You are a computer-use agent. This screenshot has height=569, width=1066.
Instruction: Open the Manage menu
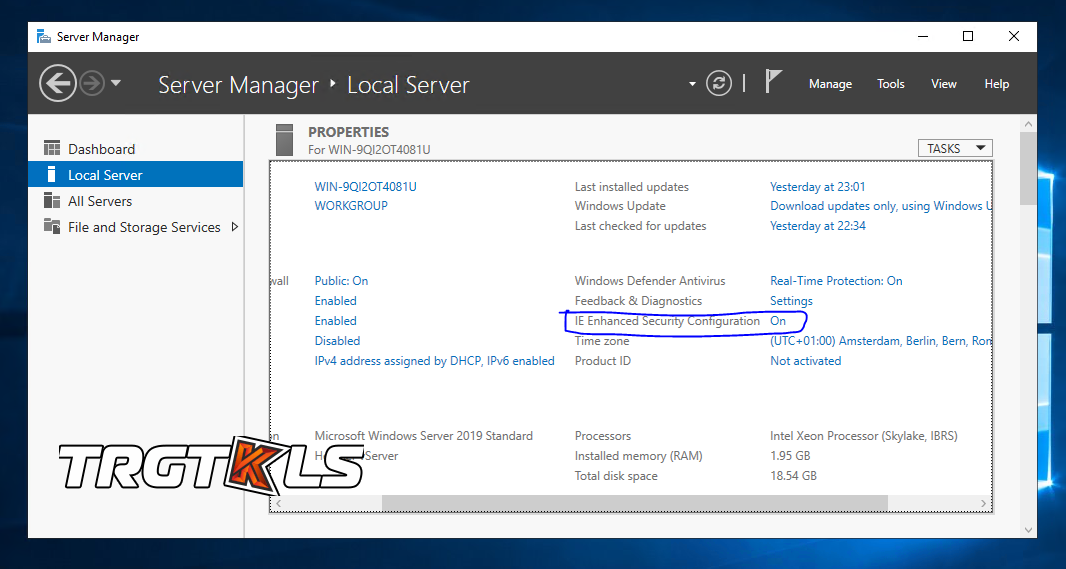coord(830,84)
